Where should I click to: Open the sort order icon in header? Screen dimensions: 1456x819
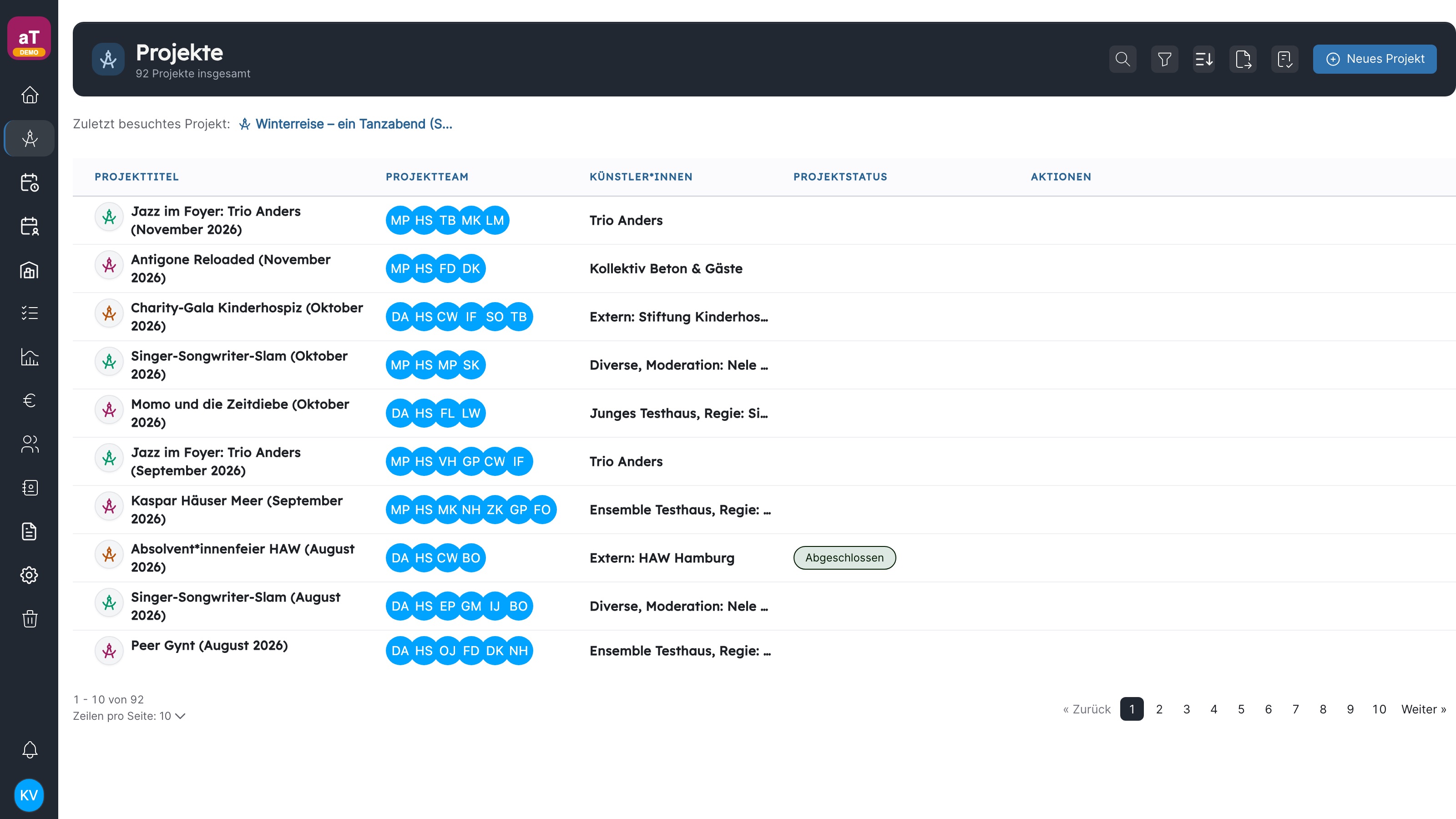[x=1204, y=59]
